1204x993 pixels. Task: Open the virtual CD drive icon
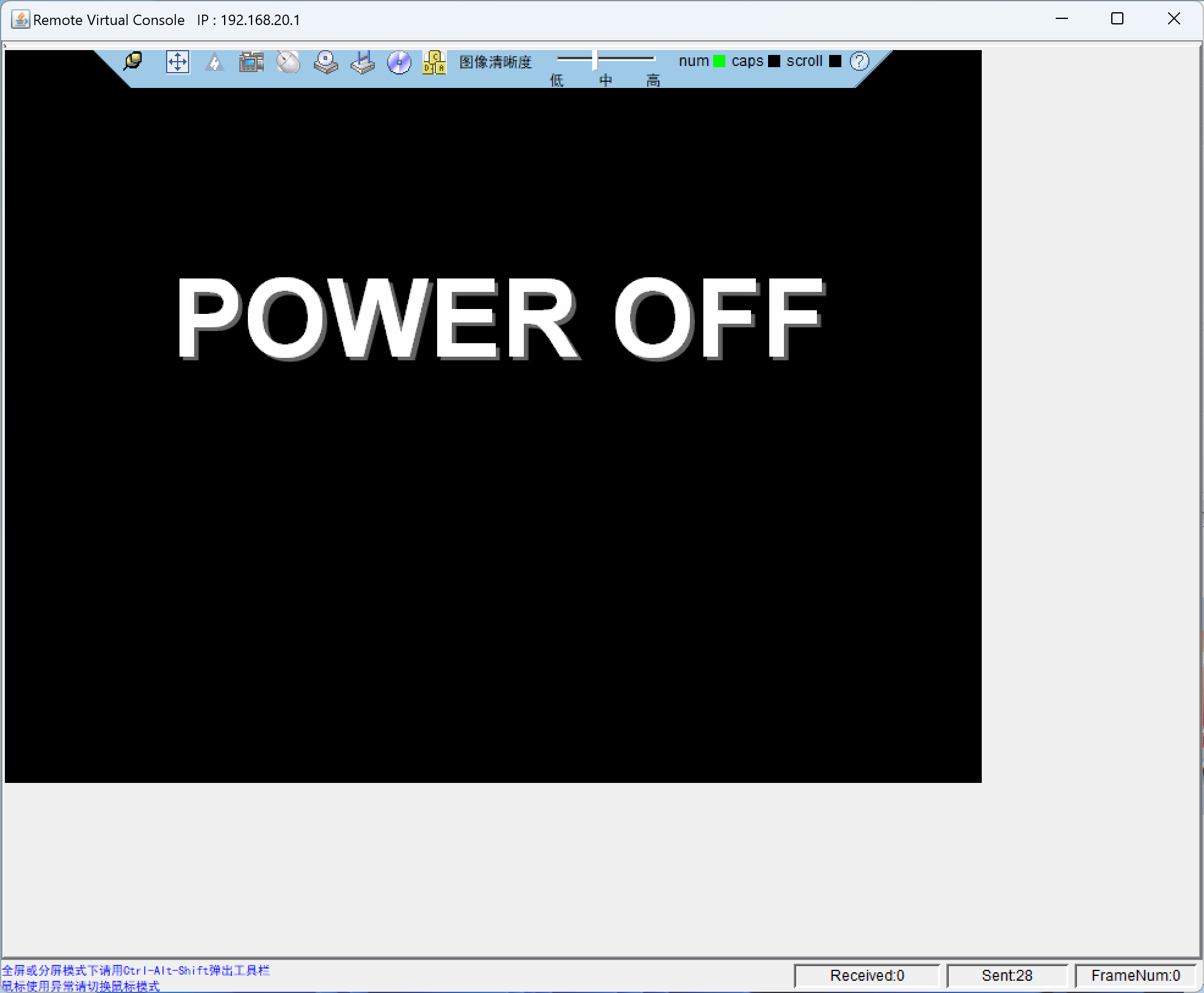coord(325,62)
